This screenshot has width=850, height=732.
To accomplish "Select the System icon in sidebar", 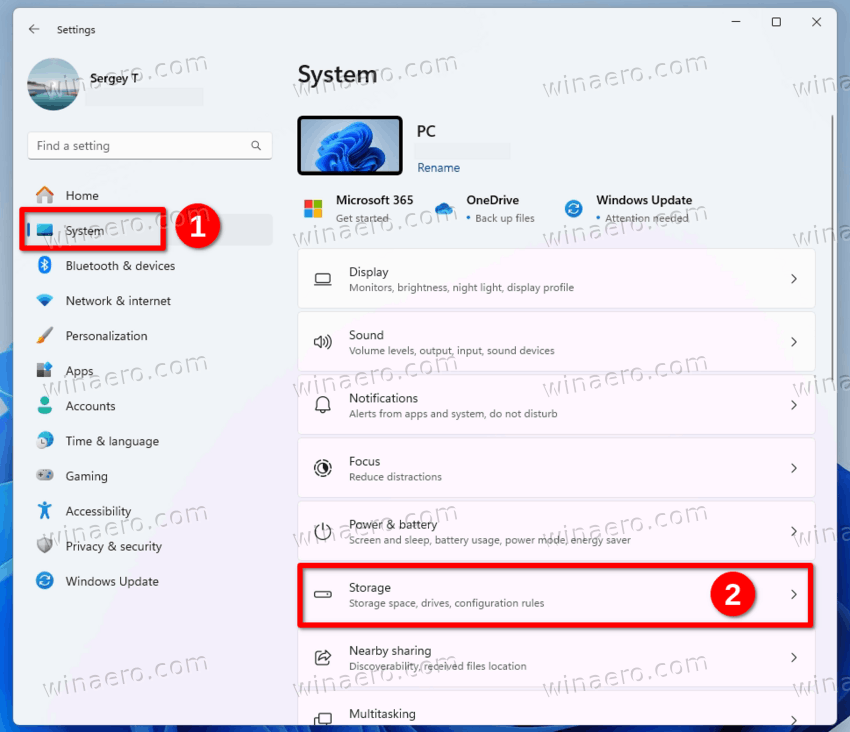I will tap(45, 230).
